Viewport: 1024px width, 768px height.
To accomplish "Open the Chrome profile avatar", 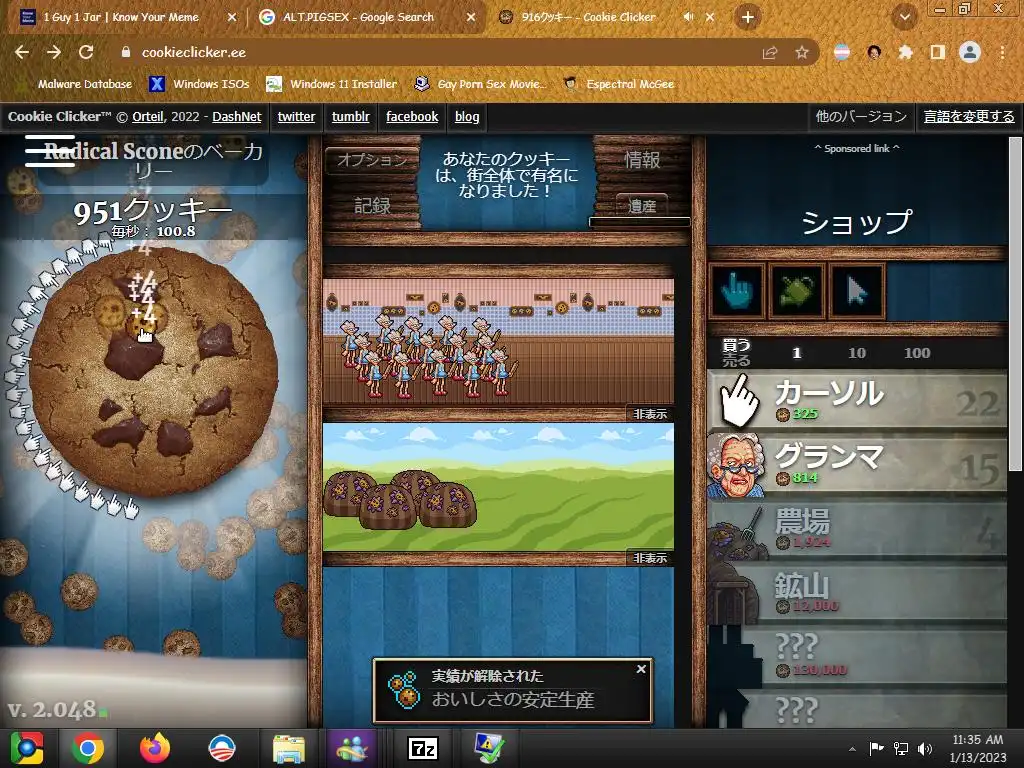I will (x=970, y=52).
